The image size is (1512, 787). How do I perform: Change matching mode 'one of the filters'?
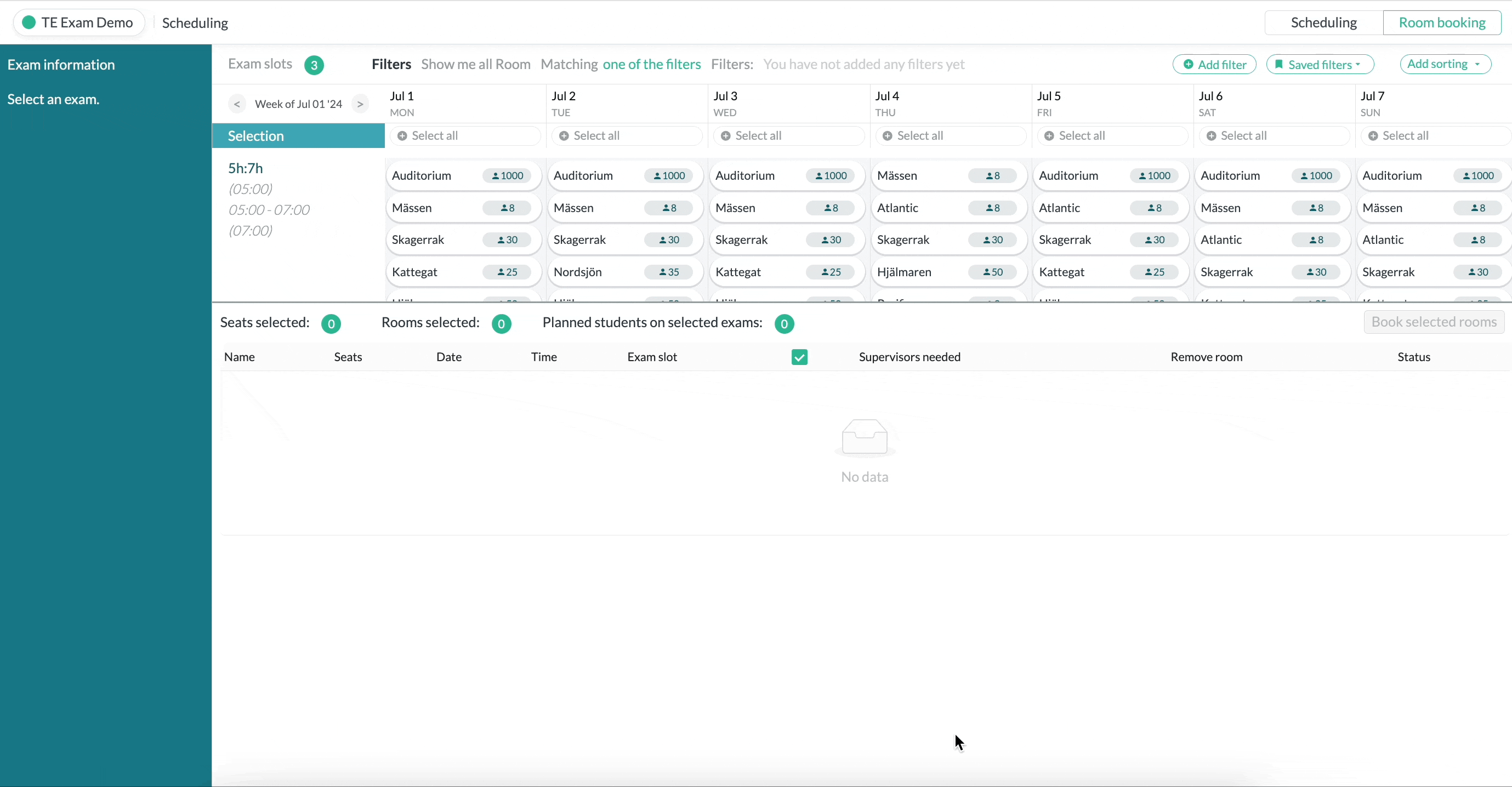coord(651,64)
